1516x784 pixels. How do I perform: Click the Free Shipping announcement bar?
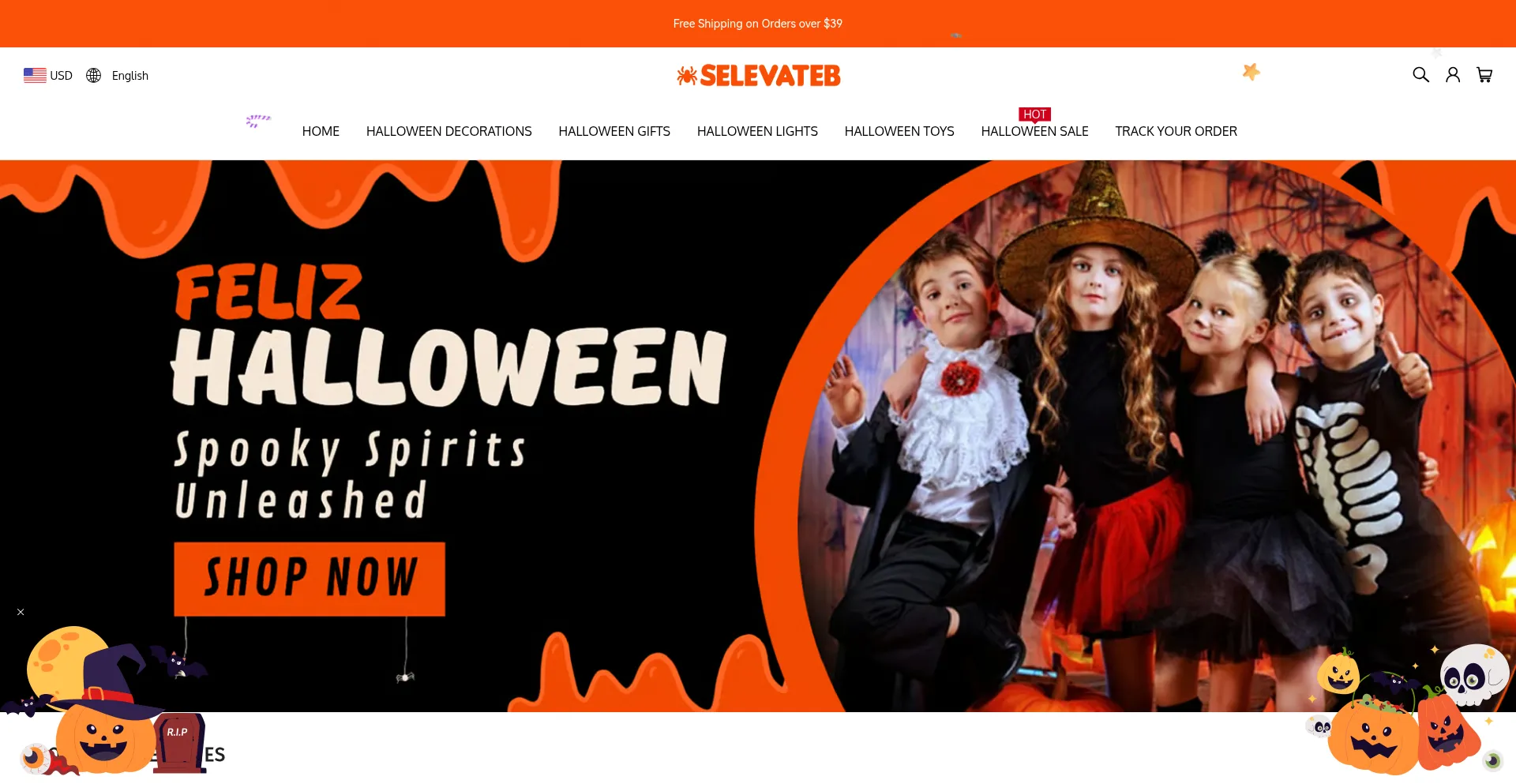point(758,24)
